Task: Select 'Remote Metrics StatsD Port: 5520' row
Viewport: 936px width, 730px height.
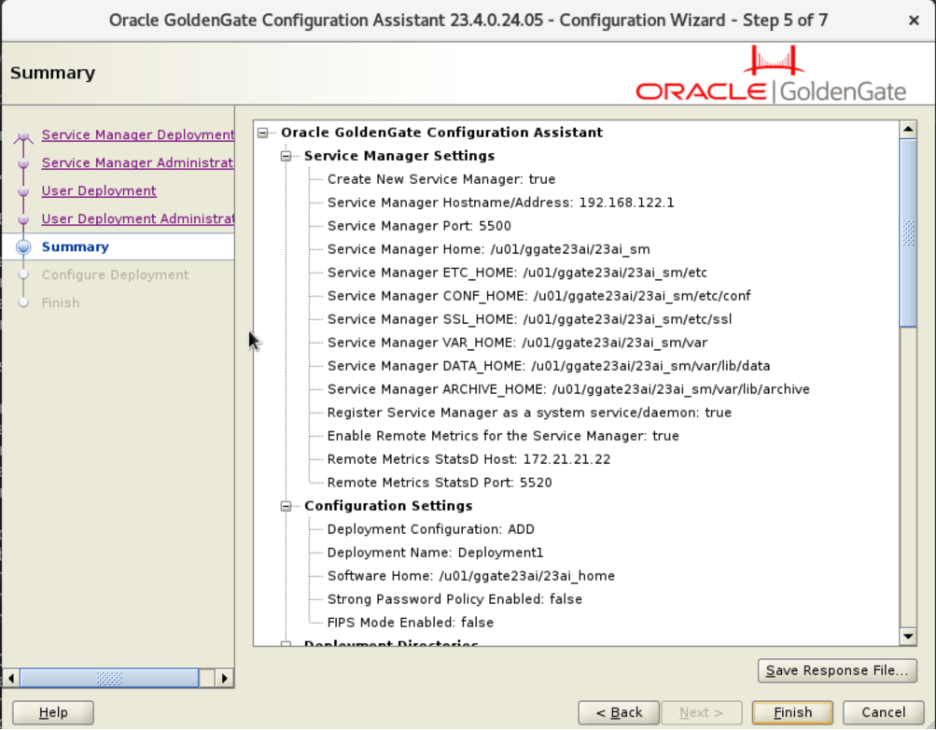Action: pos(439,482)
